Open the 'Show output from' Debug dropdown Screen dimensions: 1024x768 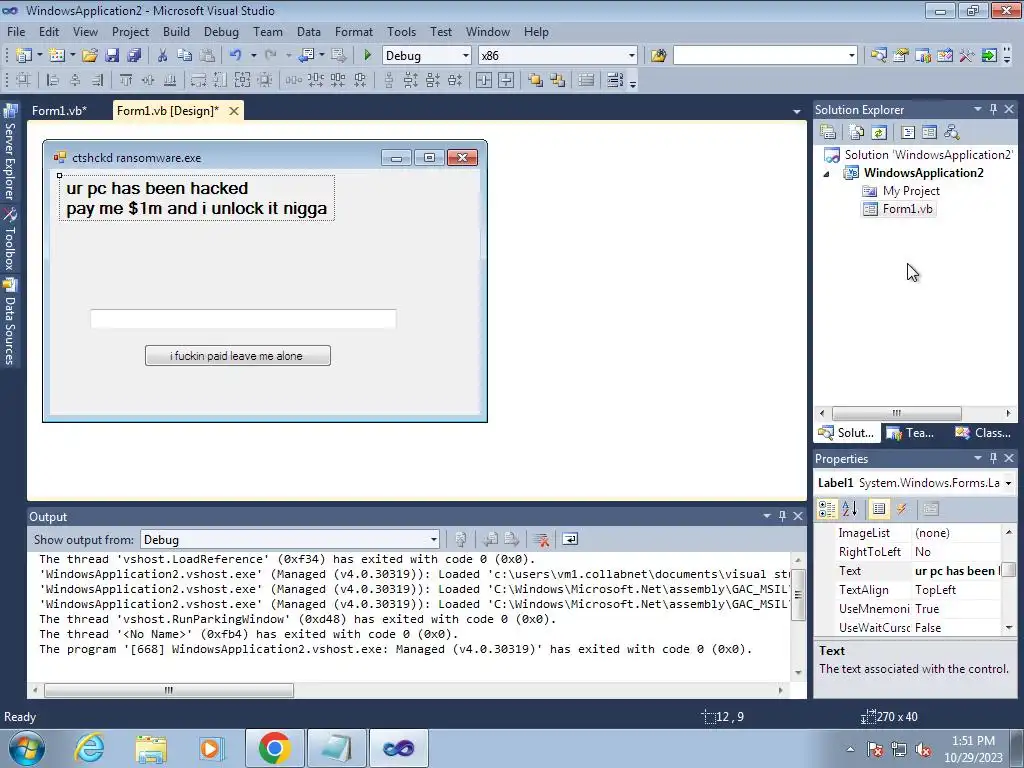click(433, 539)
